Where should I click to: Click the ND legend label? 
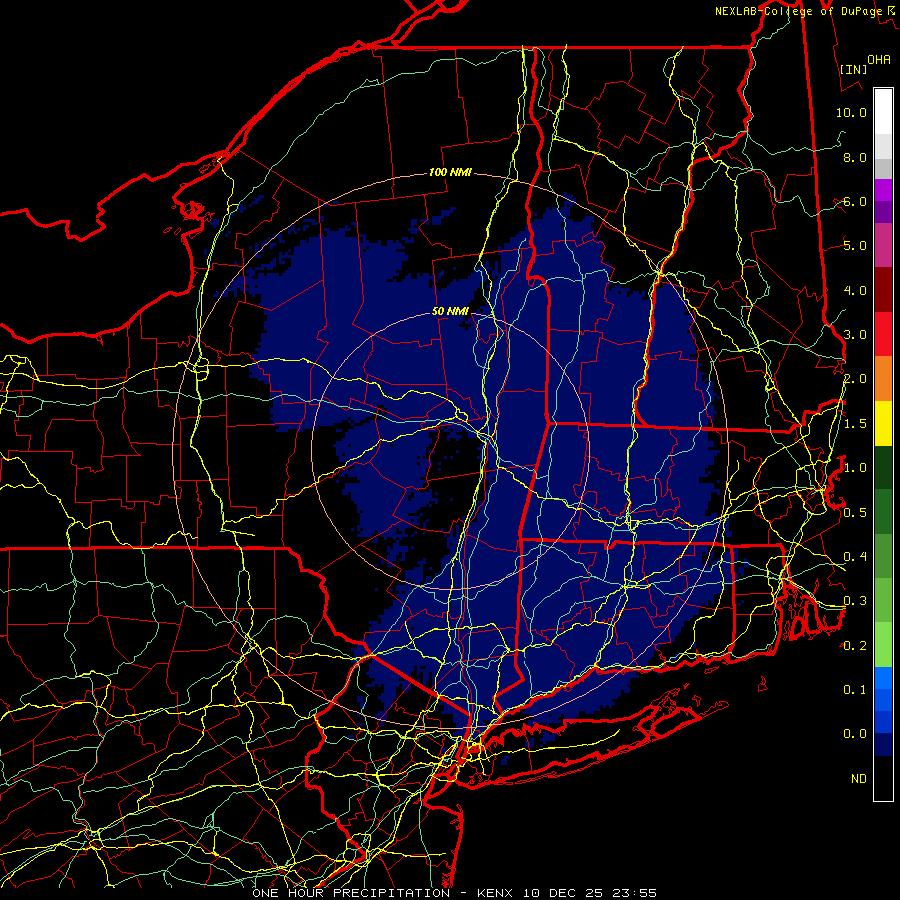(859, 779)
